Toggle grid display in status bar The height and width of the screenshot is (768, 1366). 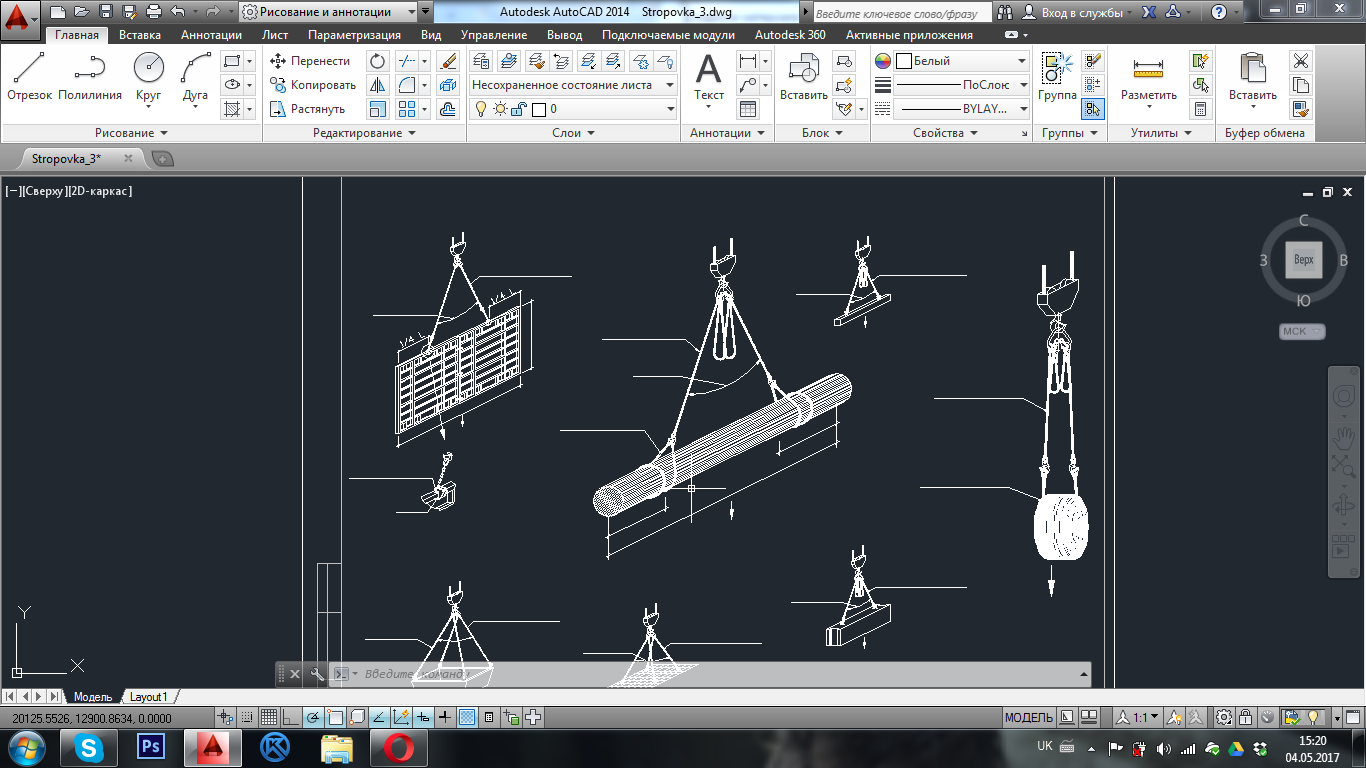click(x=268, y=717)
